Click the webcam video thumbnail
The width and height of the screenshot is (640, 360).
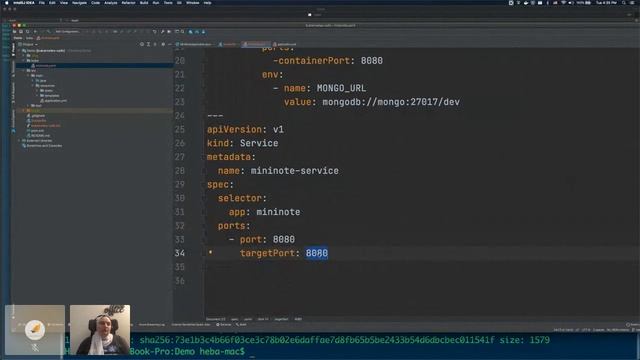(x=100, y=330)
